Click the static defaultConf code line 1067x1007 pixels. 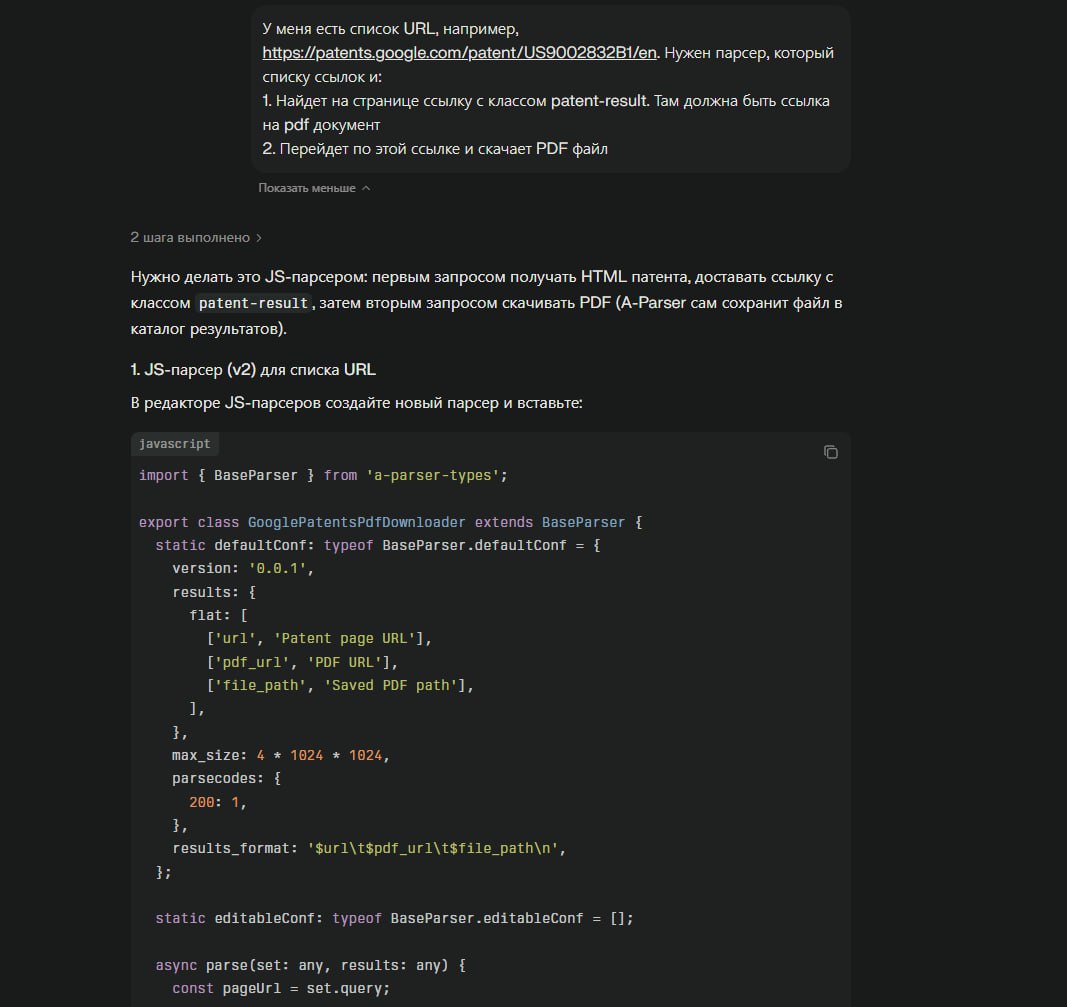(378, 546)
